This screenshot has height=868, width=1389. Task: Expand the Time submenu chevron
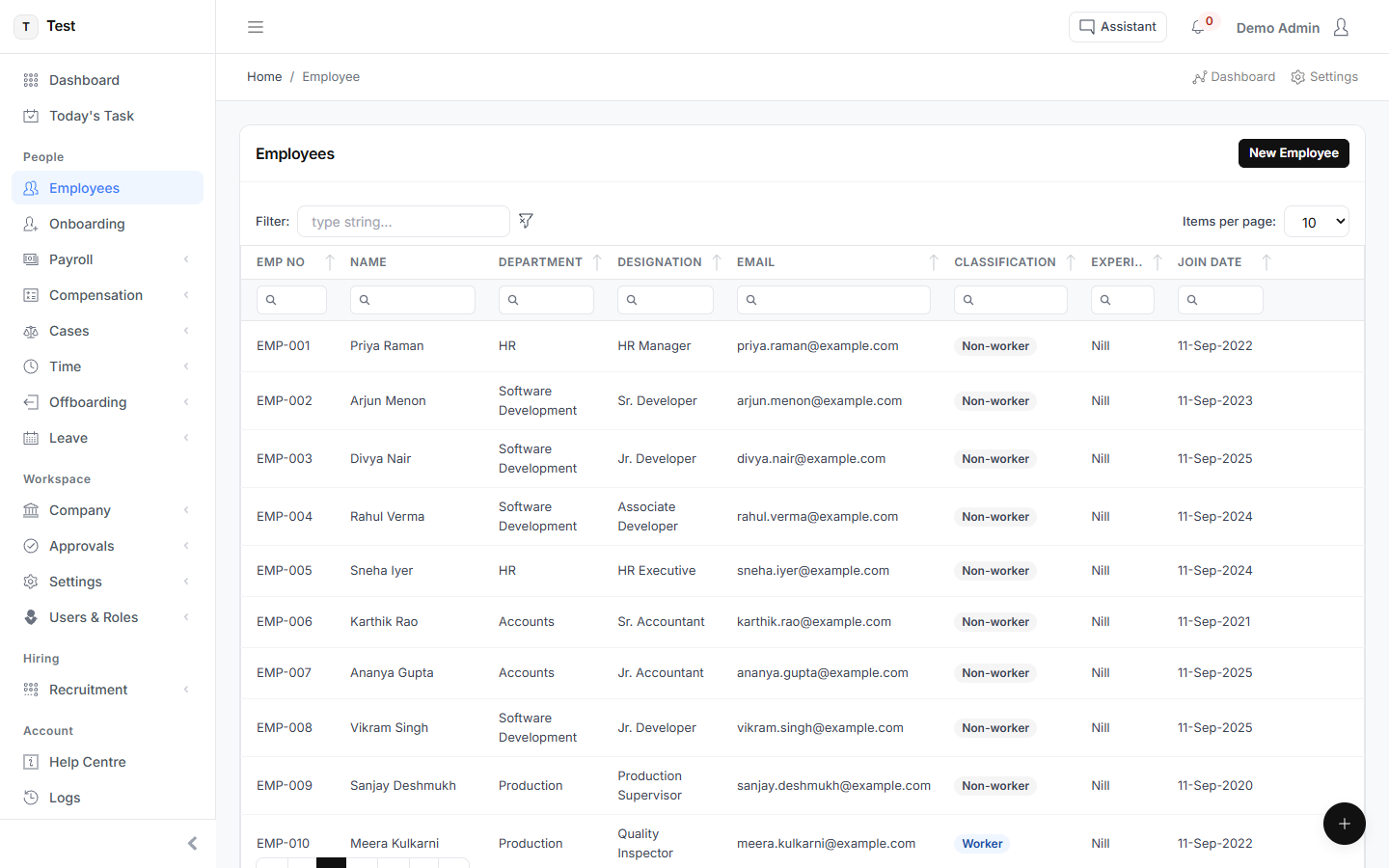tap(186, 366)
